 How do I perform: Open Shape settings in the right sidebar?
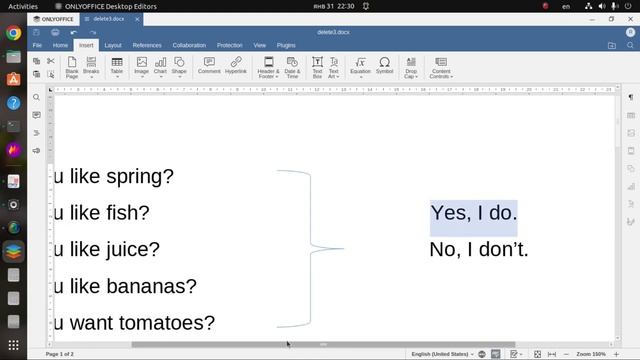[x=631, y=168]
